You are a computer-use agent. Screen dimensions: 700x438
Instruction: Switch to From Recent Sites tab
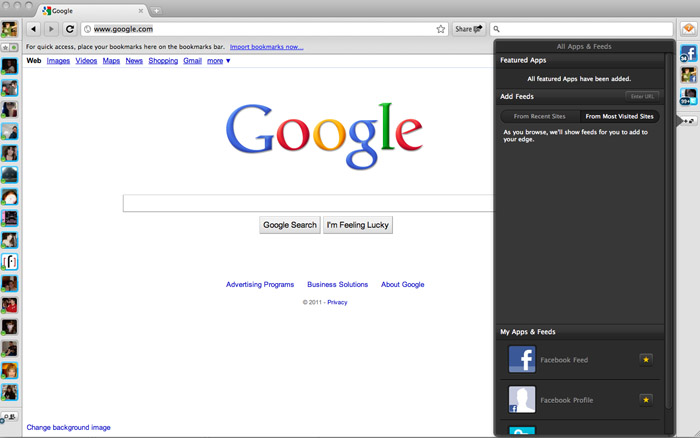point(540,117)
